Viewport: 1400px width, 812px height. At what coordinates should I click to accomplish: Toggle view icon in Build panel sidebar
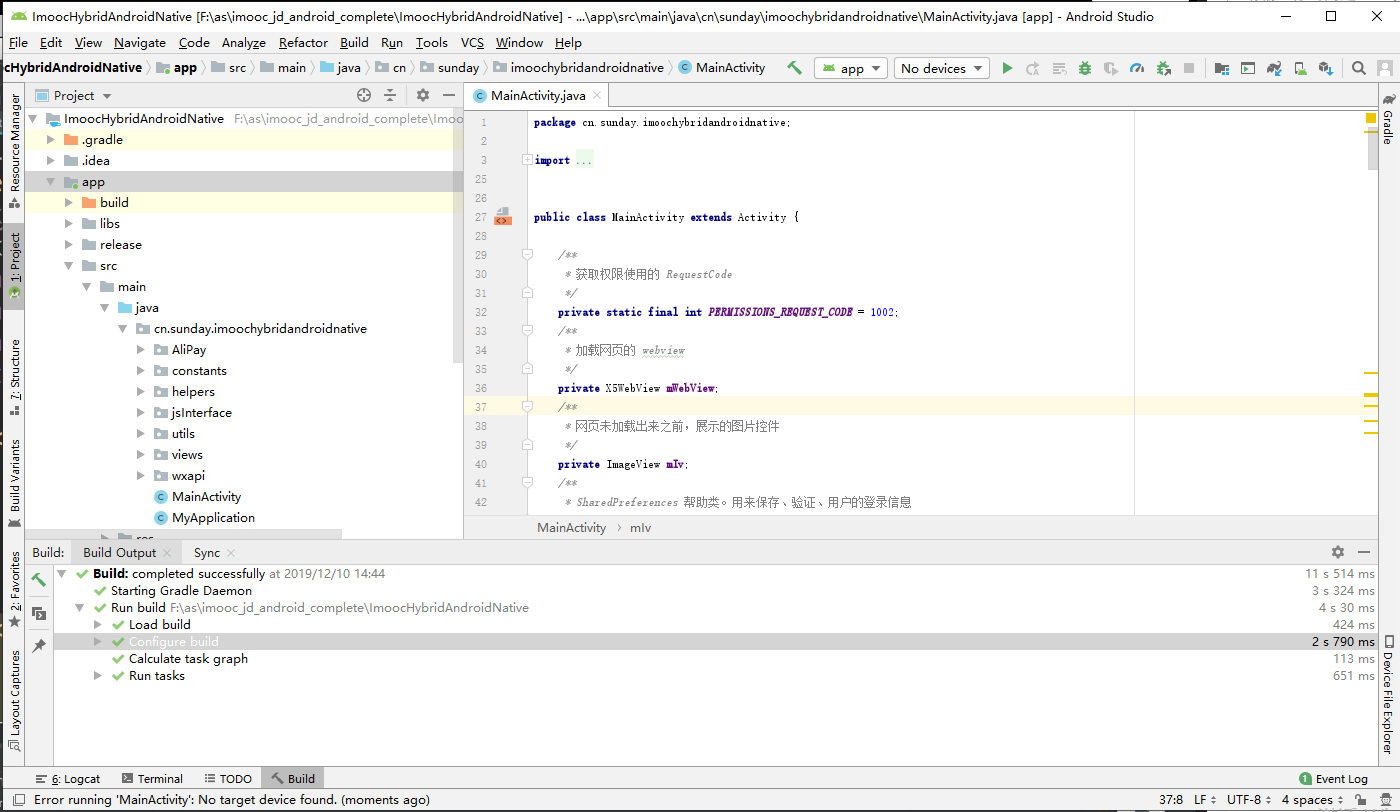point(39,613)
